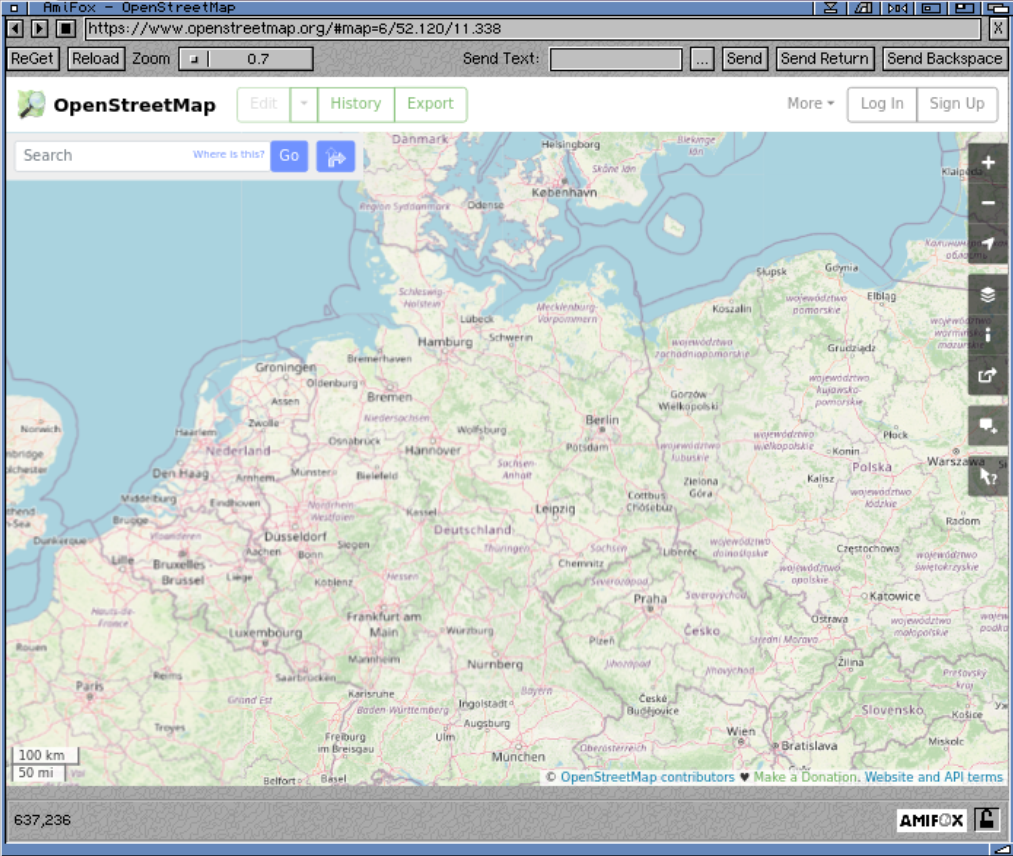Click the Praha label on the map
This screenshot has height=856, width=1013.
click(650, 599)
